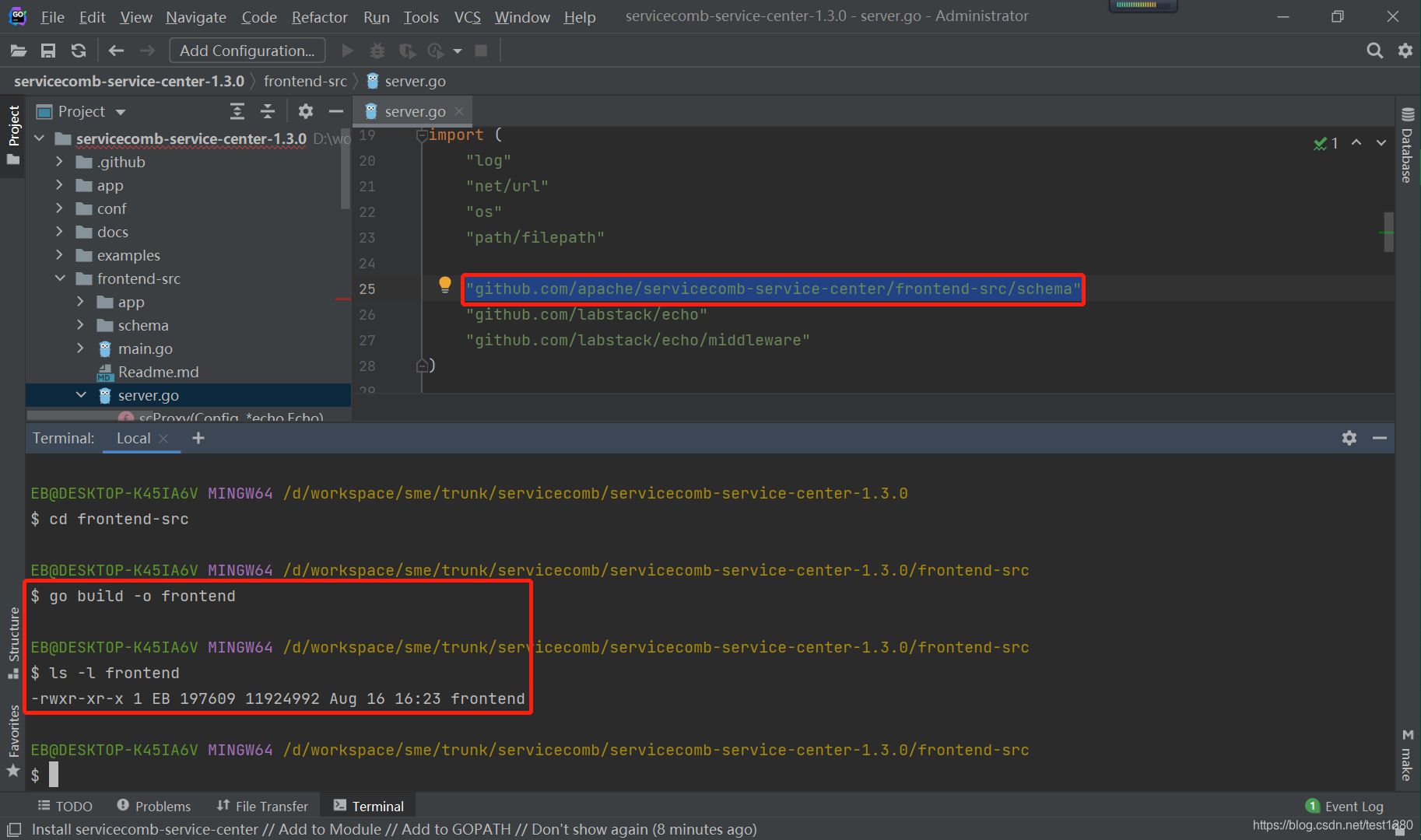Click frontend-src breadcrumb in navigation bar
Image resolution: width=1421 pixels, height=840 pixels.
coord(305,81)
